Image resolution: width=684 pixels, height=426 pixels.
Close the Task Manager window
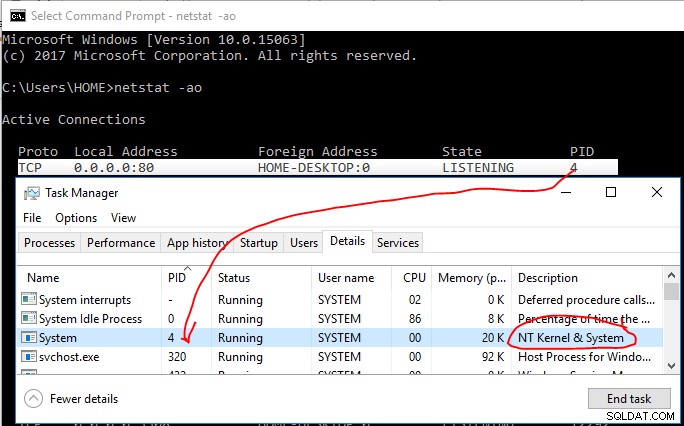tap(657, 192)
